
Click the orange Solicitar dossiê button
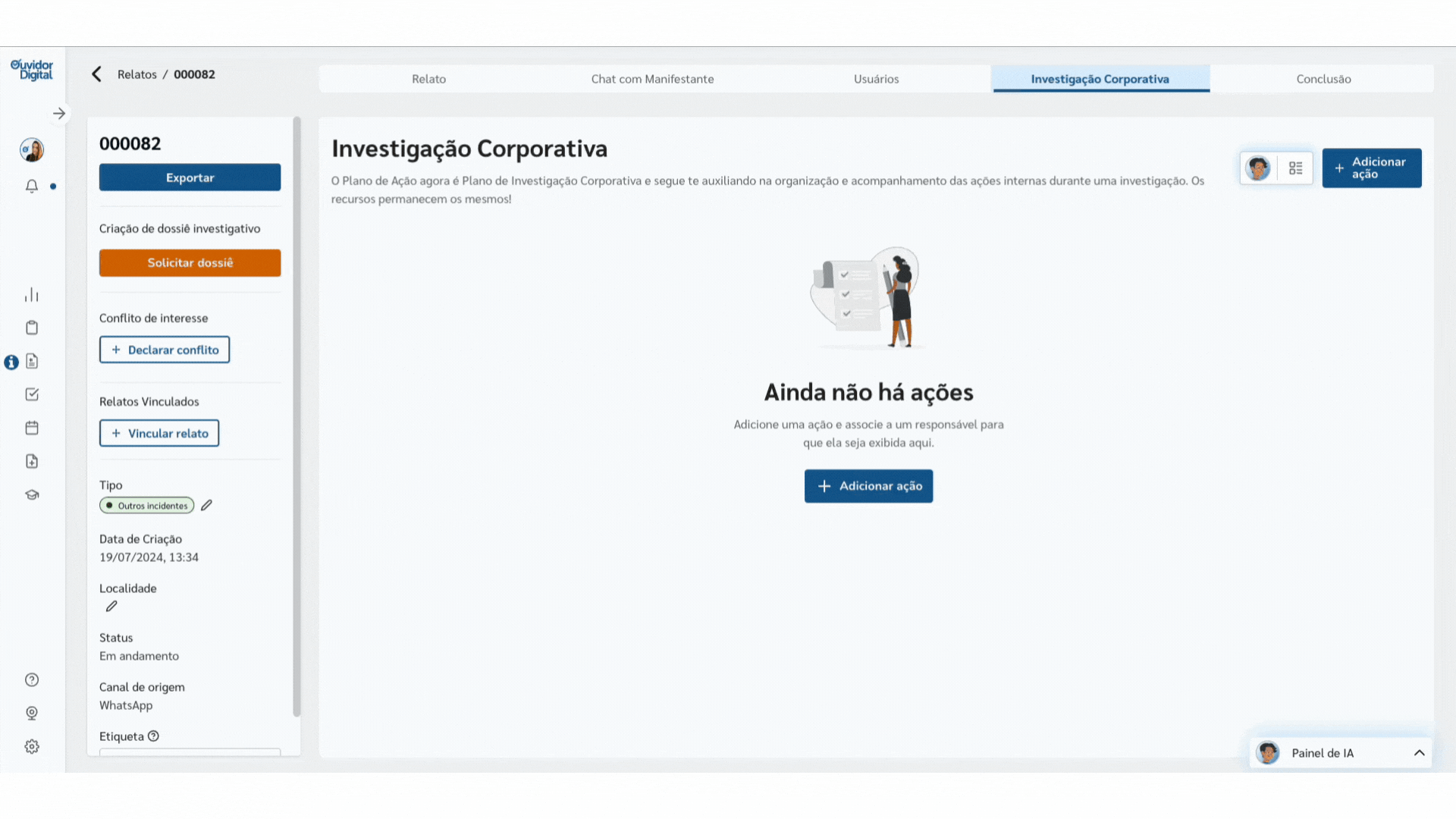coord(190,262)
